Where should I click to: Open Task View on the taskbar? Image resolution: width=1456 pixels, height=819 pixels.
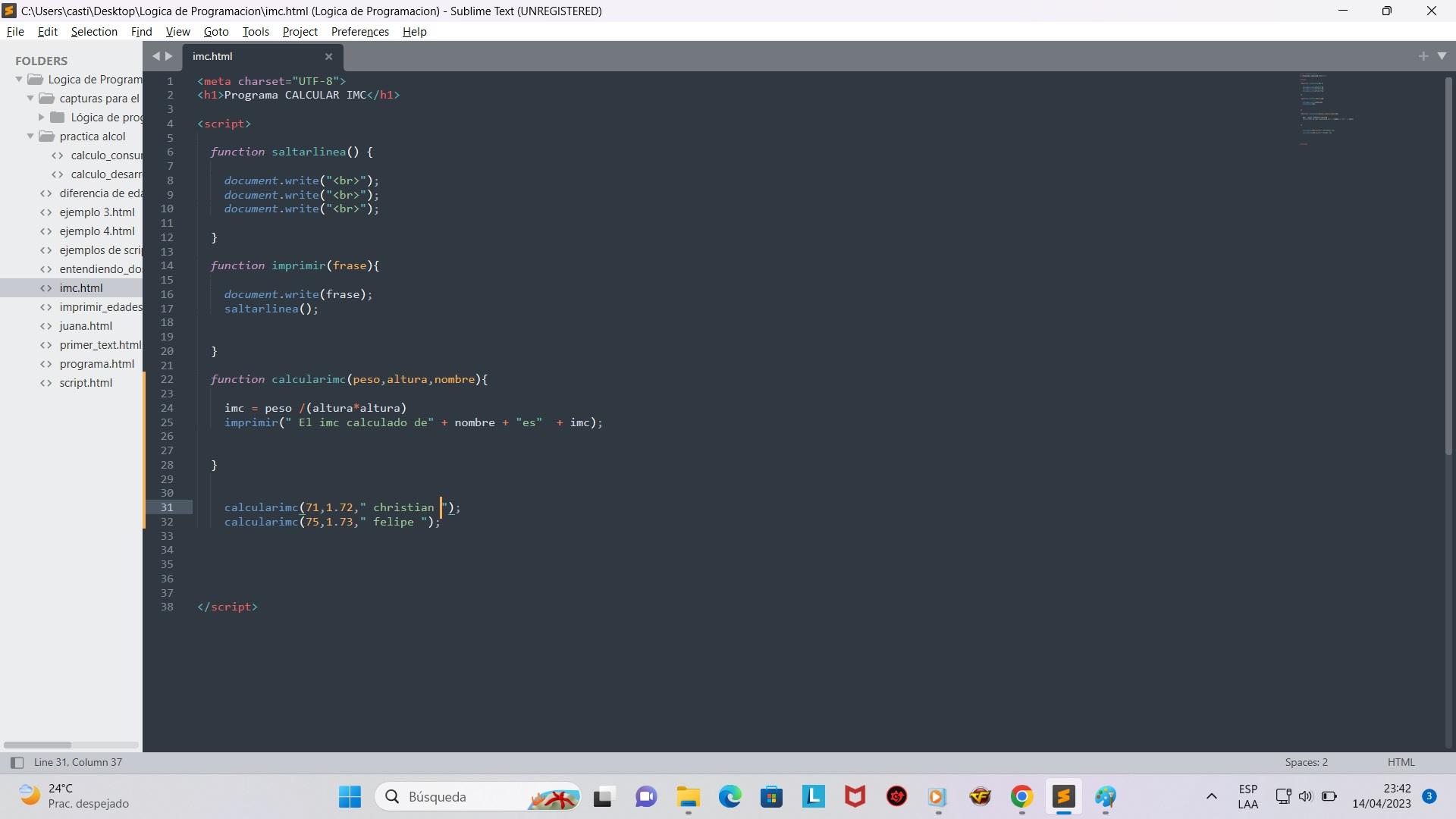pyautogui.click(x=603, y=797)
